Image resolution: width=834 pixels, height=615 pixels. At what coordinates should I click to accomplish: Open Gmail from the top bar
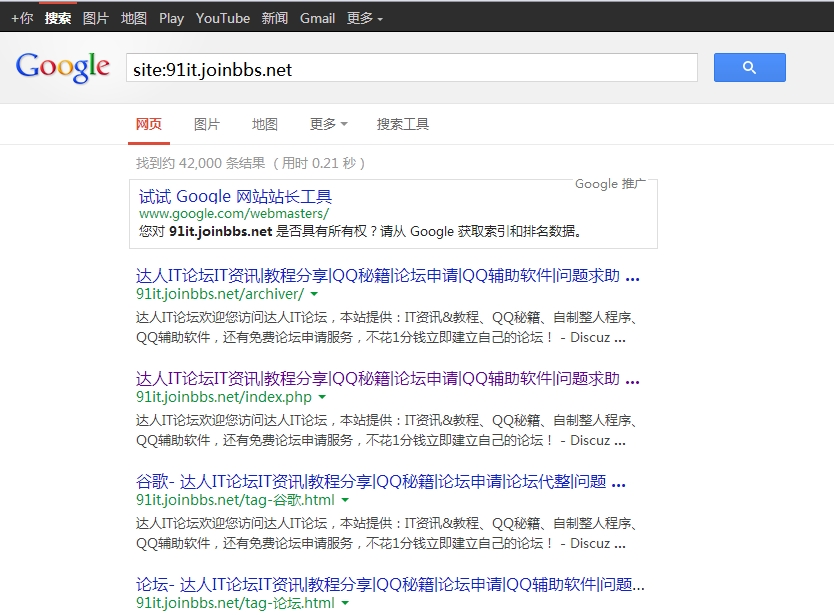click(318, 19)
